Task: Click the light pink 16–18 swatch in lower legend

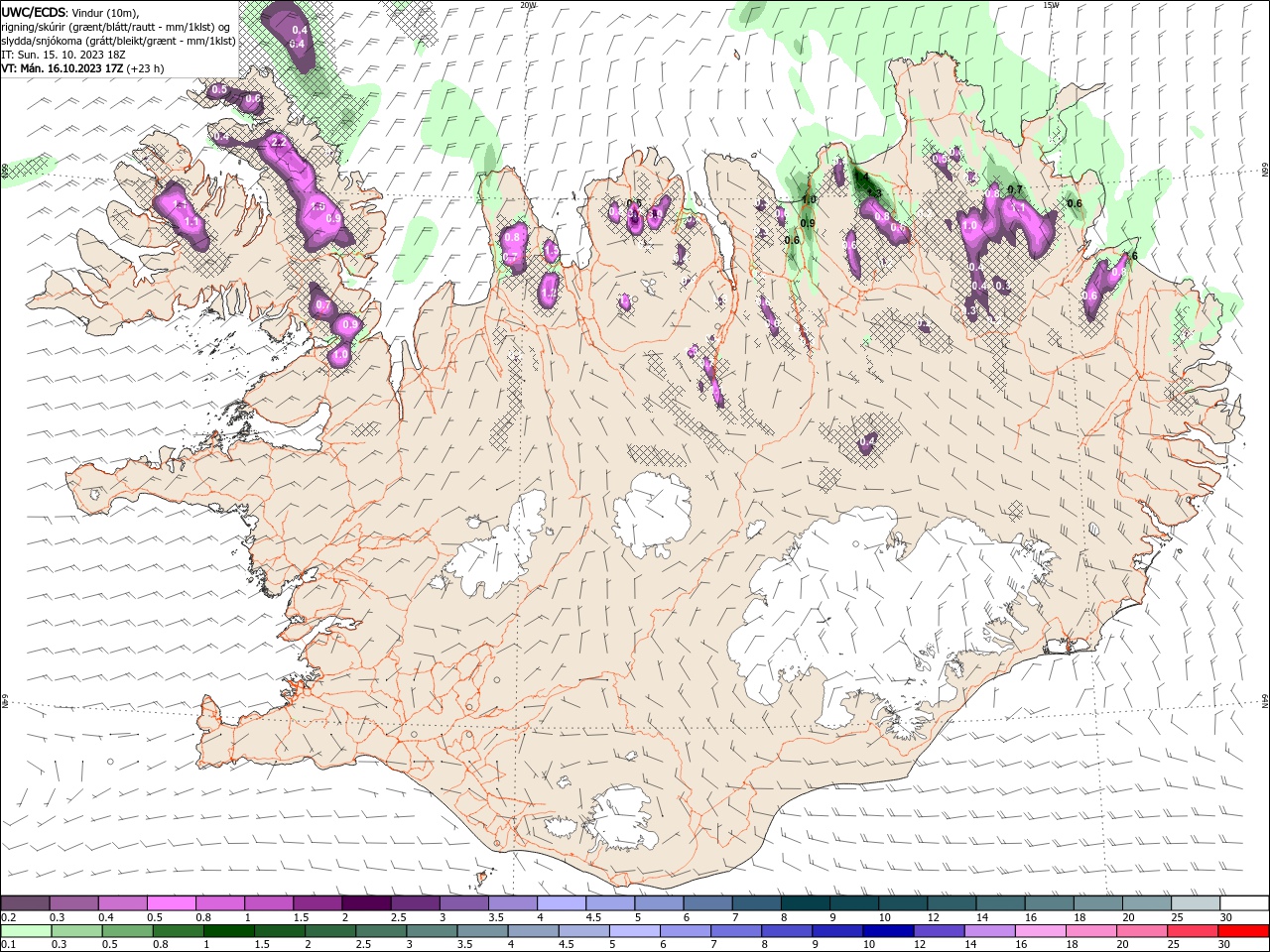Action: [1042, 931]
